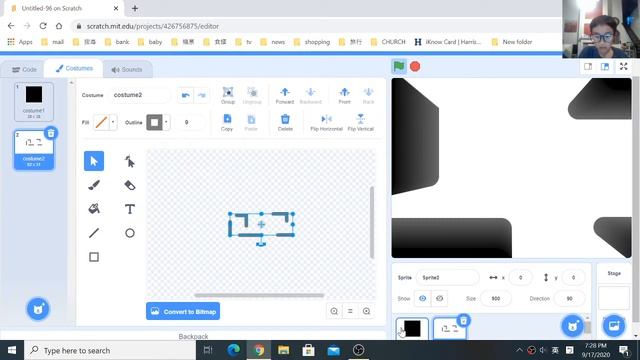Zoom out the costume canvas
Image resolution: width=640 pixels, height=360 pixels.
pos(334,311)
